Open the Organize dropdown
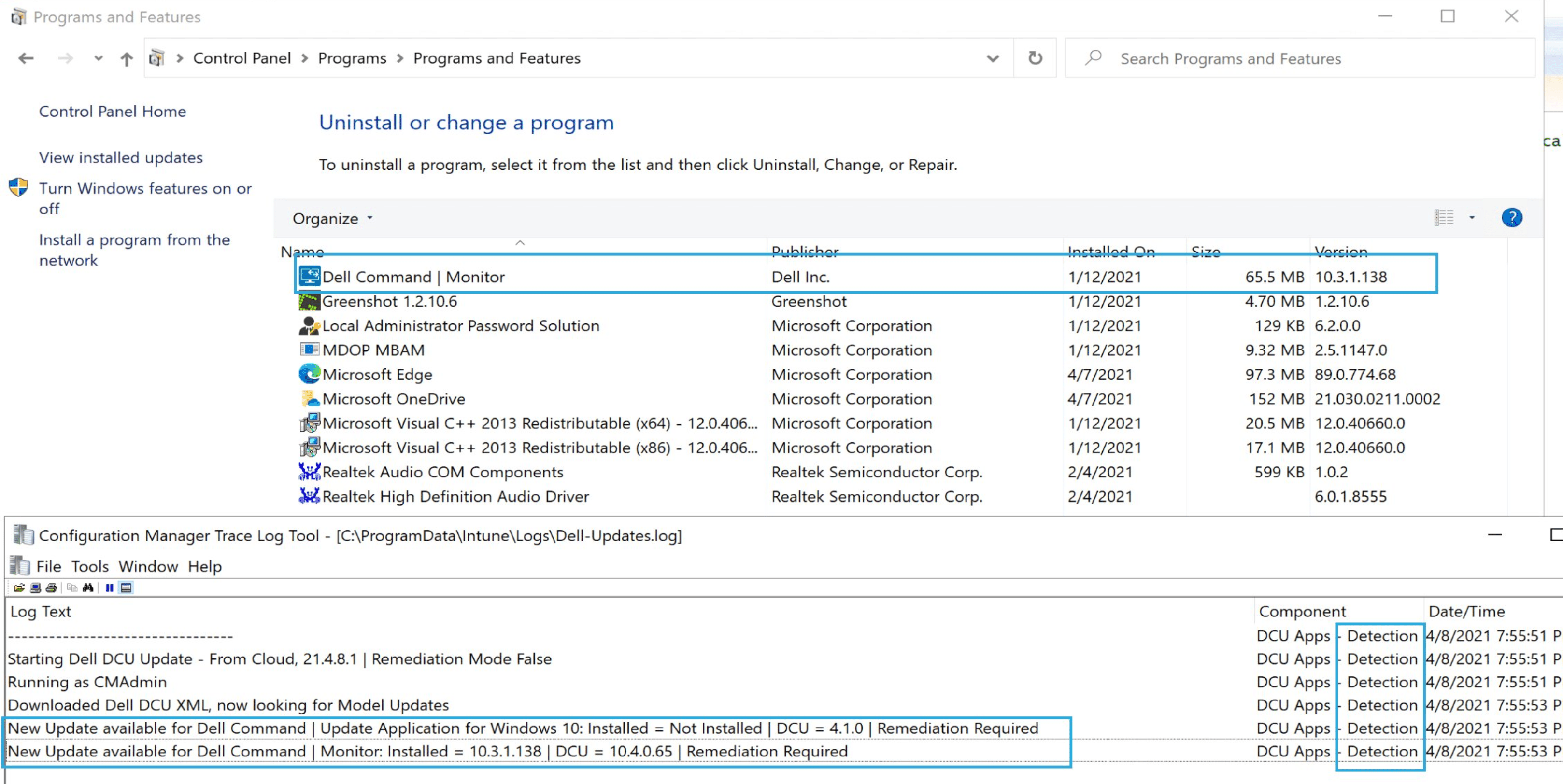This screenshot has height=784, width=1563. (332, 218)
